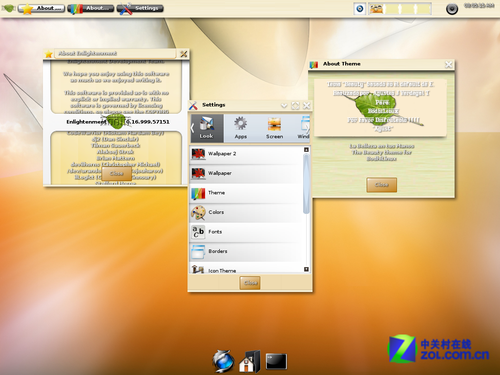Click the clock on the shelf
The image size is (500, 375).
pos(479,6)
